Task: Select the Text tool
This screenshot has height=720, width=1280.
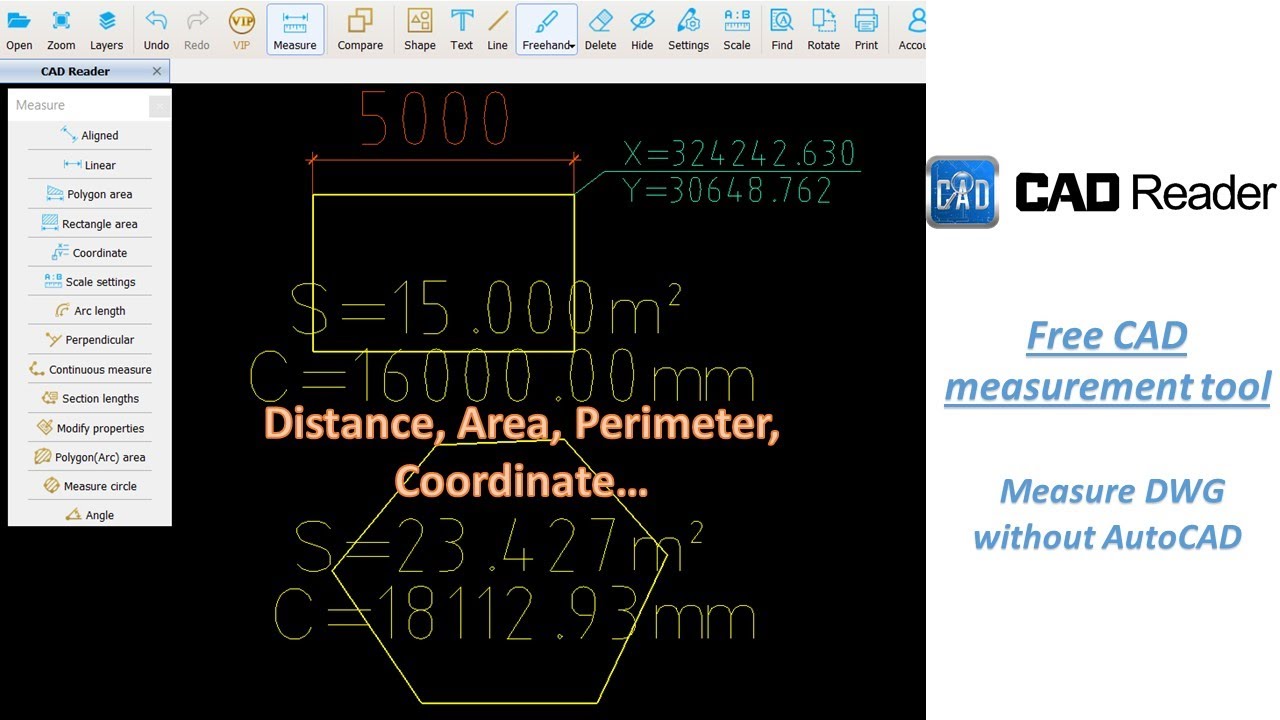Action: (461, 29)
